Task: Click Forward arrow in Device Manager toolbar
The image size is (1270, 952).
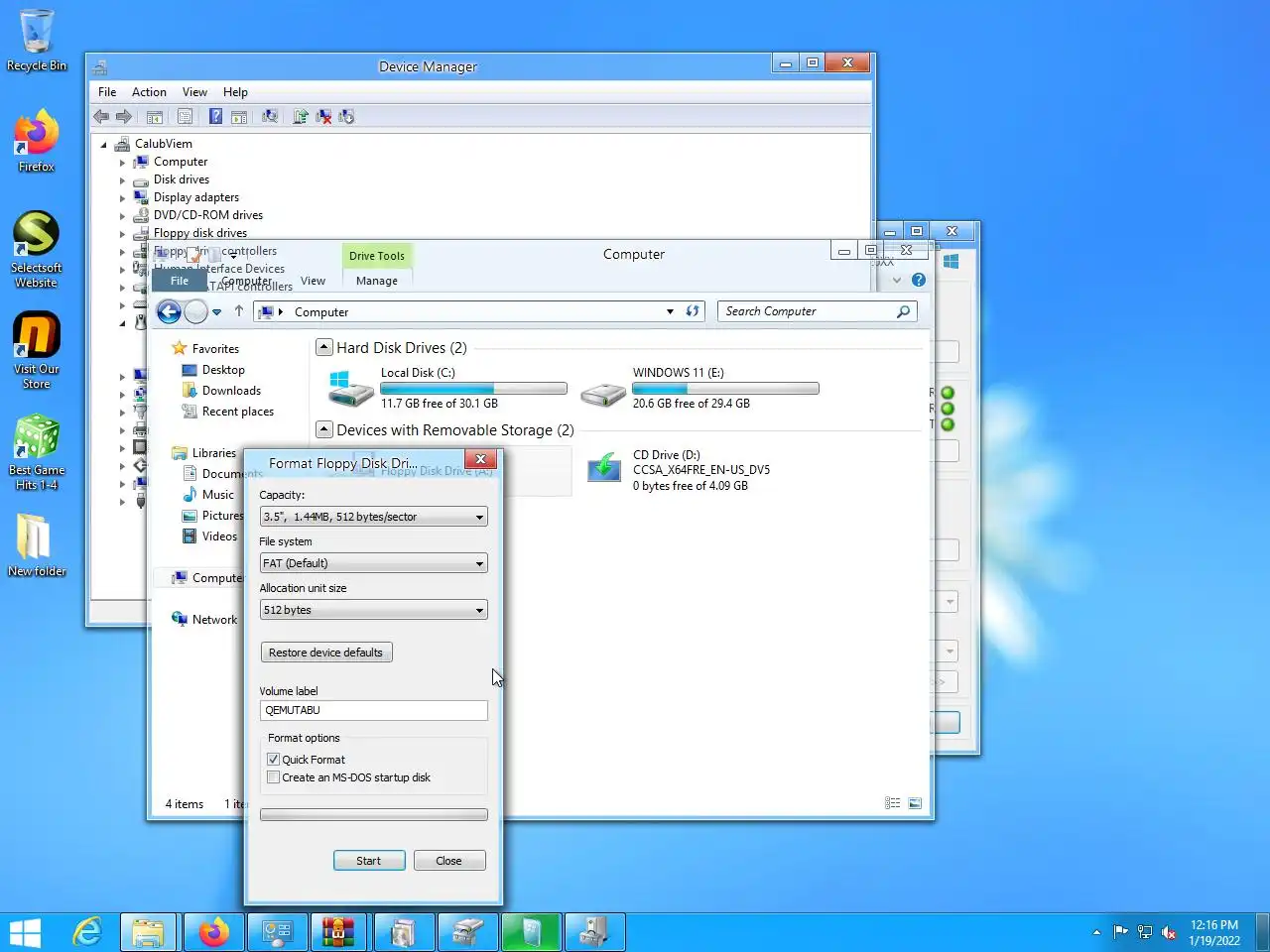Action: [124, 117]
